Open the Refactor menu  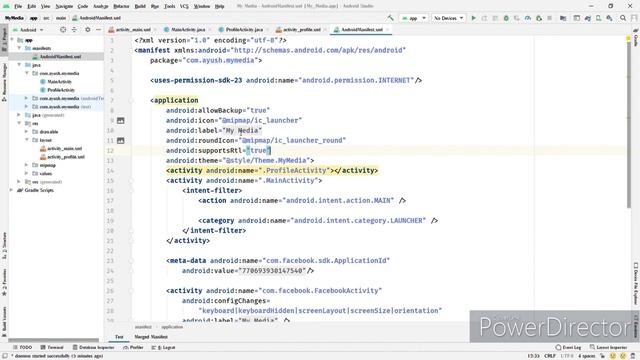pos(121,6)
